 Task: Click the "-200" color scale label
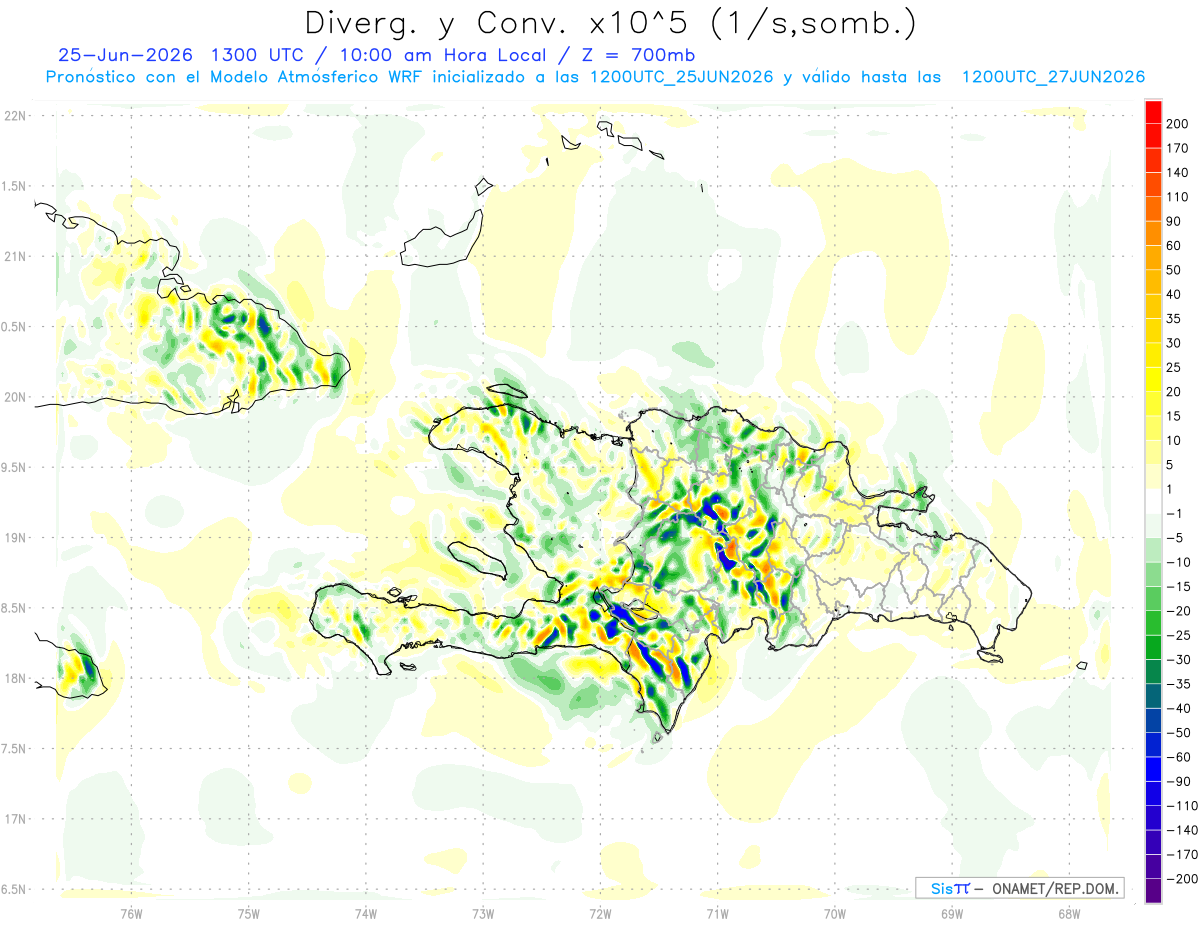(1183, 878)
